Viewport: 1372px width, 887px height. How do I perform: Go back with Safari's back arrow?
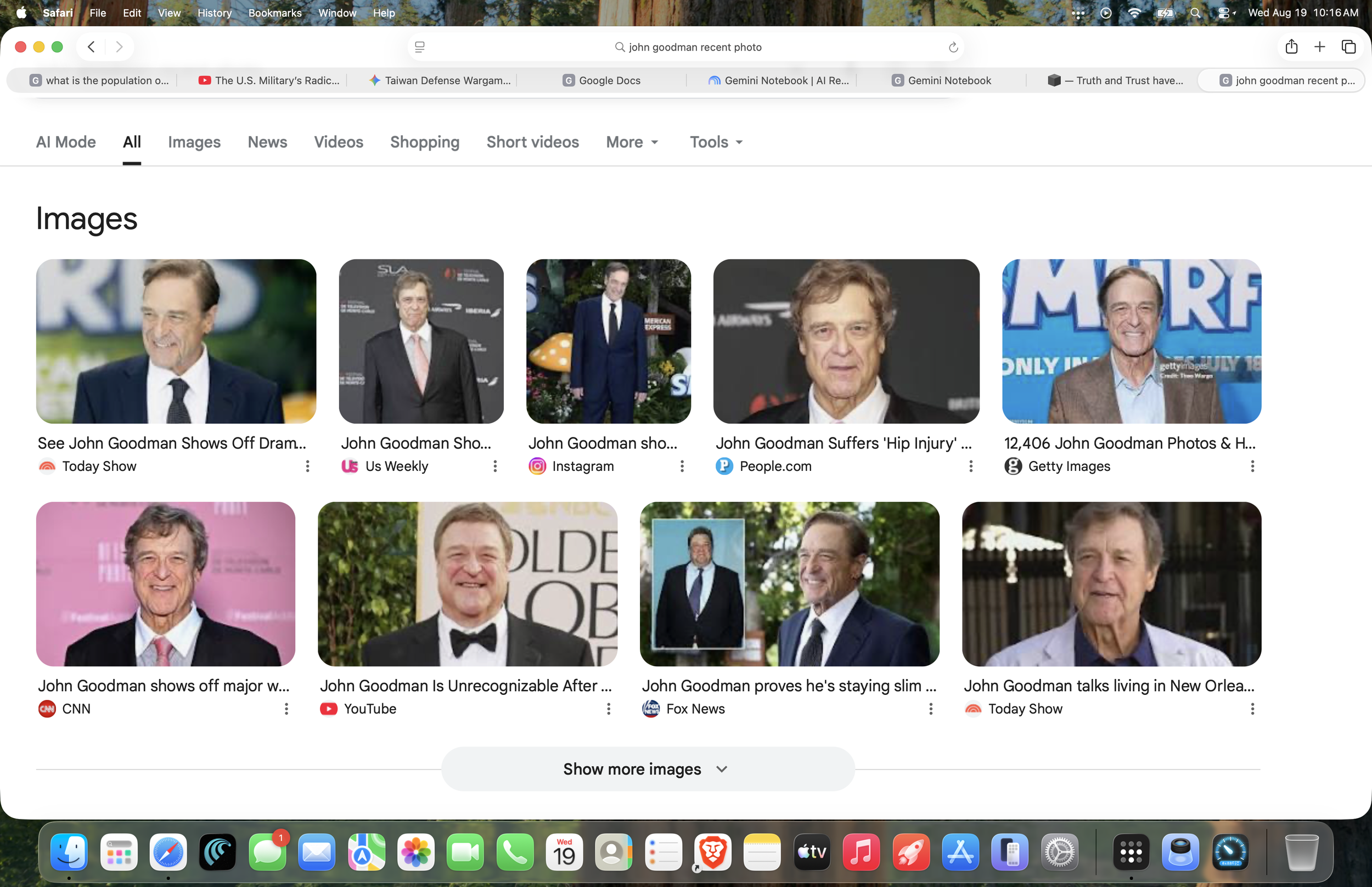[x=91, y=47]
